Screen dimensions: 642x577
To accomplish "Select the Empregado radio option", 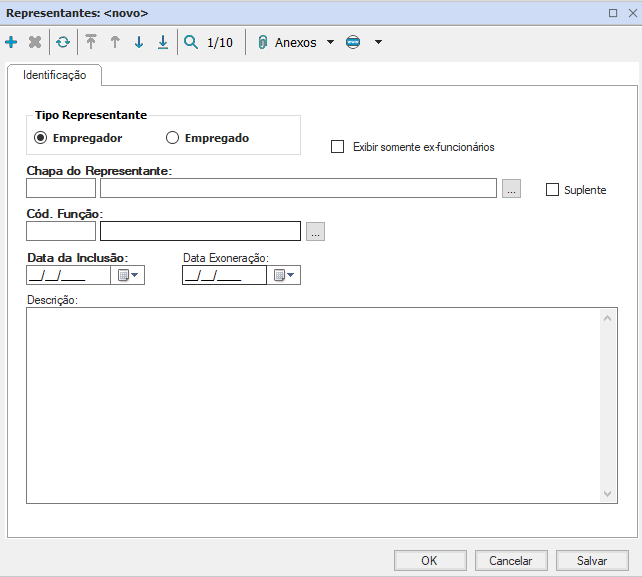I will click(x=173, y=138).
